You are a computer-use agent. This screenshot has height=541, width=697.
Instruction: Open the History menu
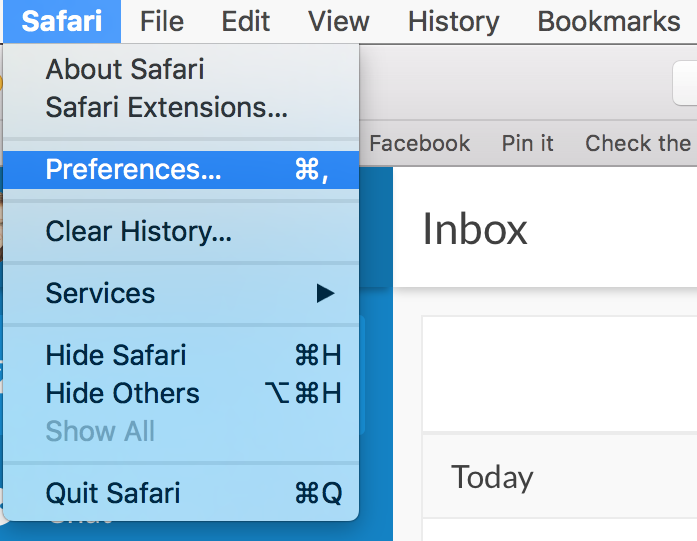coord(453,21)
